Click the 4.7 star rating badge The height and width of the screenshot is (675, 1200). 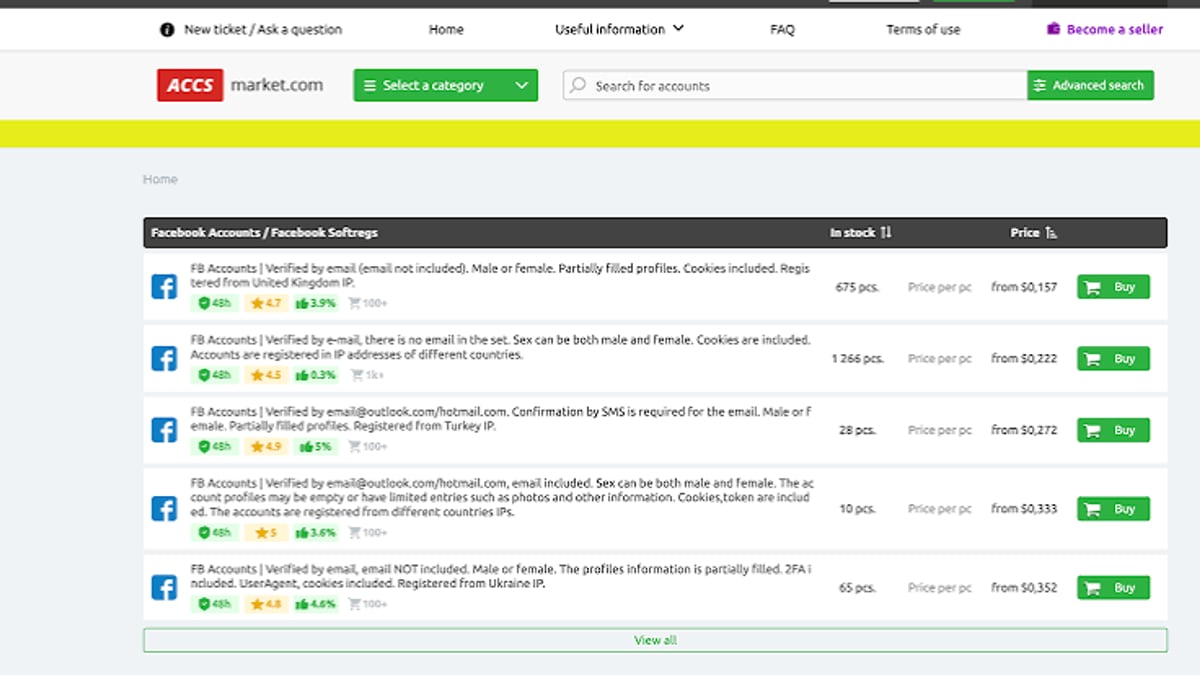click(266, 303)
